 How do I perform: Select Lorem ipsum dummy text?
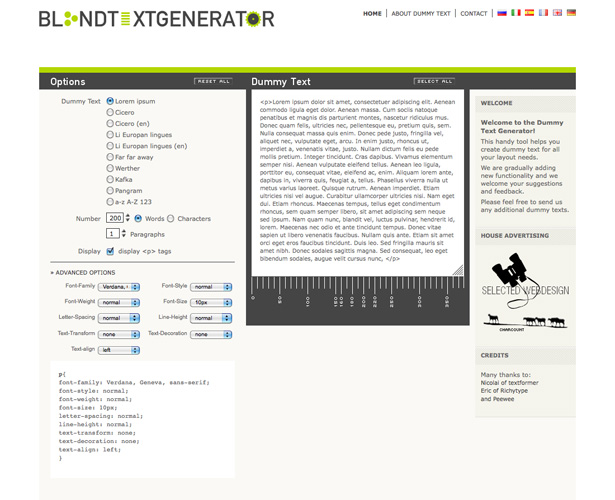[110, 101]
